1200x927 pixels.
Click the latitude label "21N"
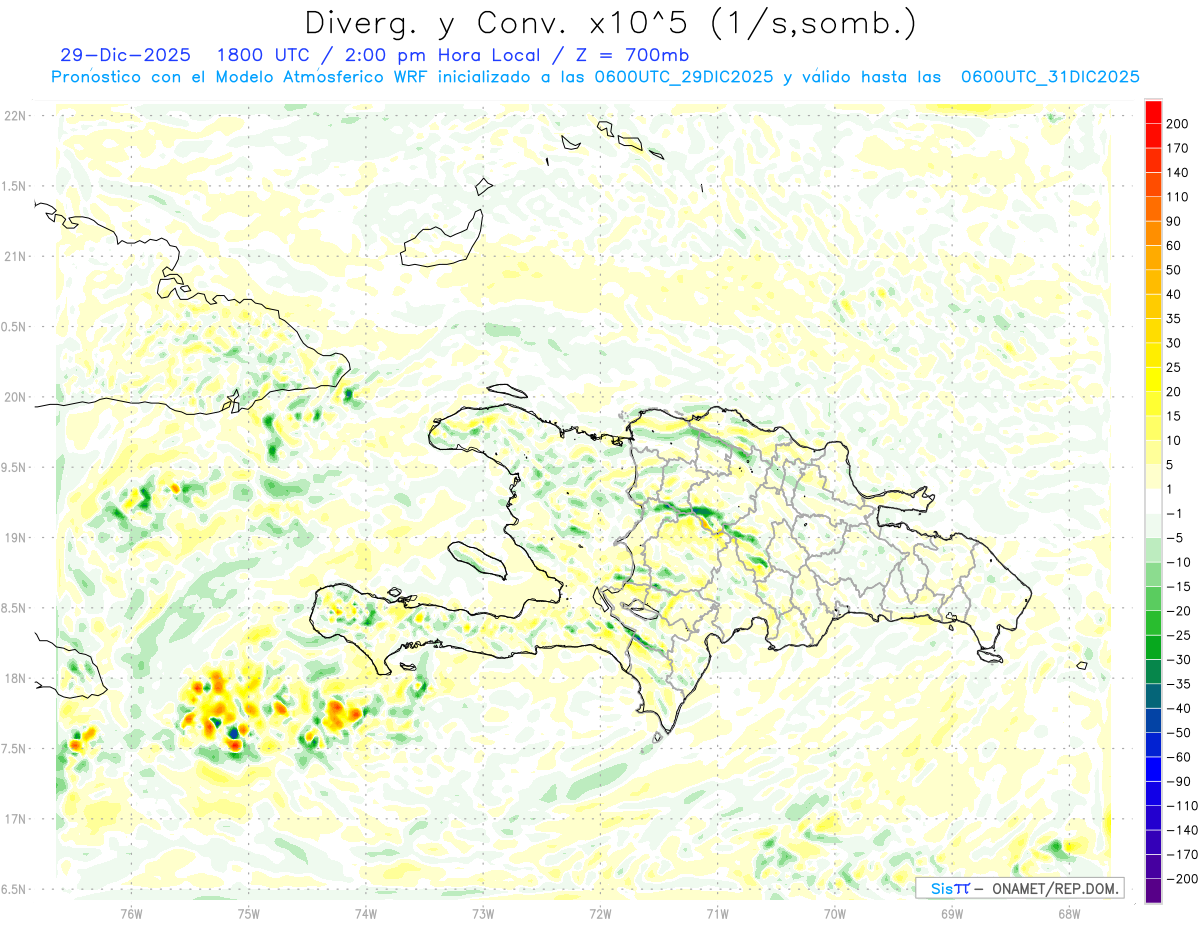(x=15, y=257)
